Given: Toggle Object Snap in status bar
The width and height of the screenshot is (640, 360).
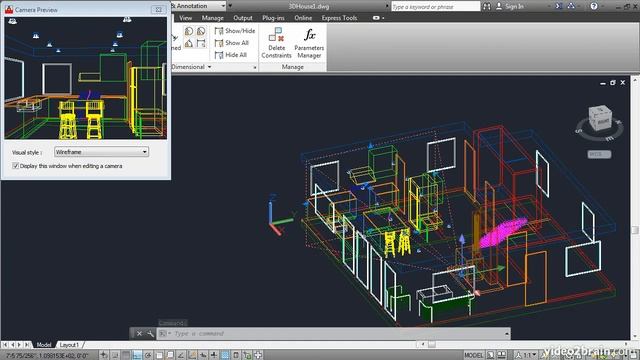Looking at the screenshot, I should [x=159, y=355].
